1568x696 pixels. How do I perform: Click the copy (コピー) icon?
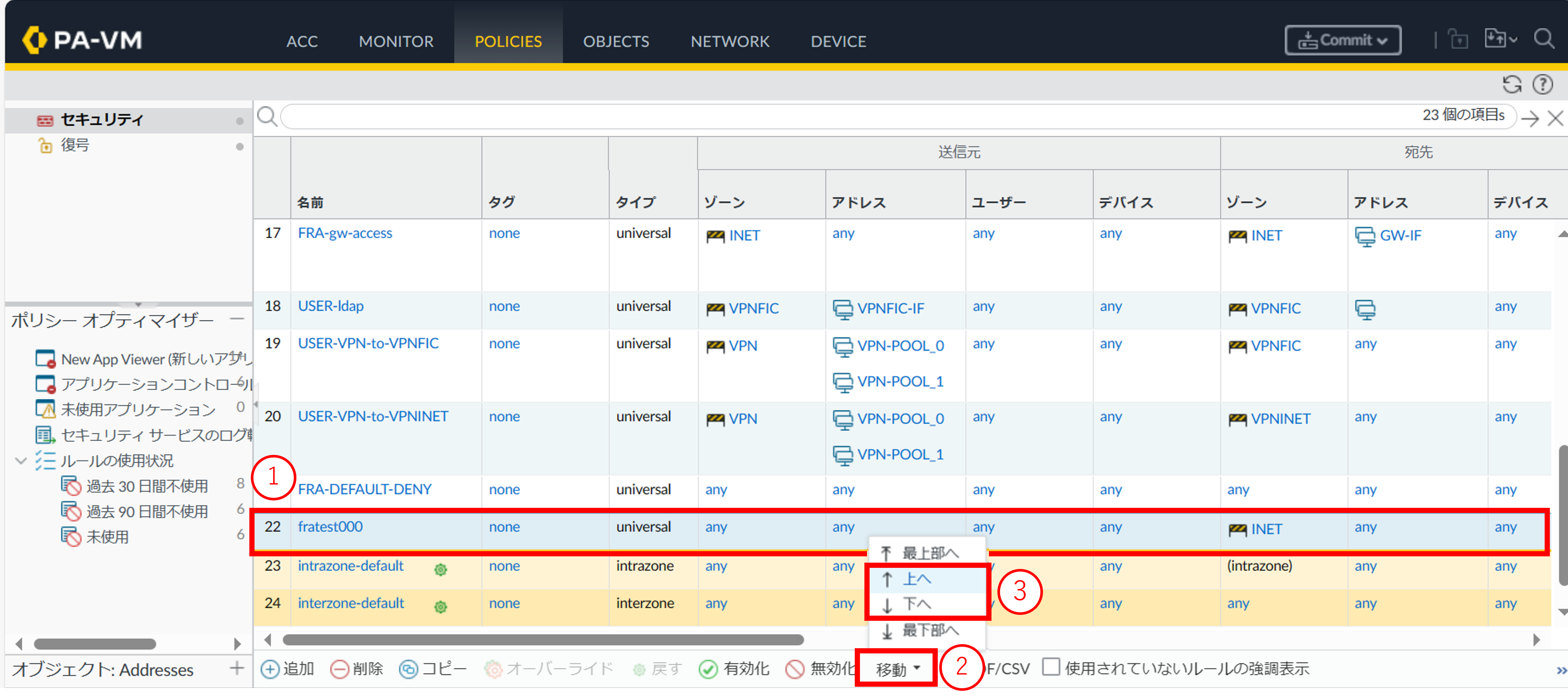(x=408, y=669)
